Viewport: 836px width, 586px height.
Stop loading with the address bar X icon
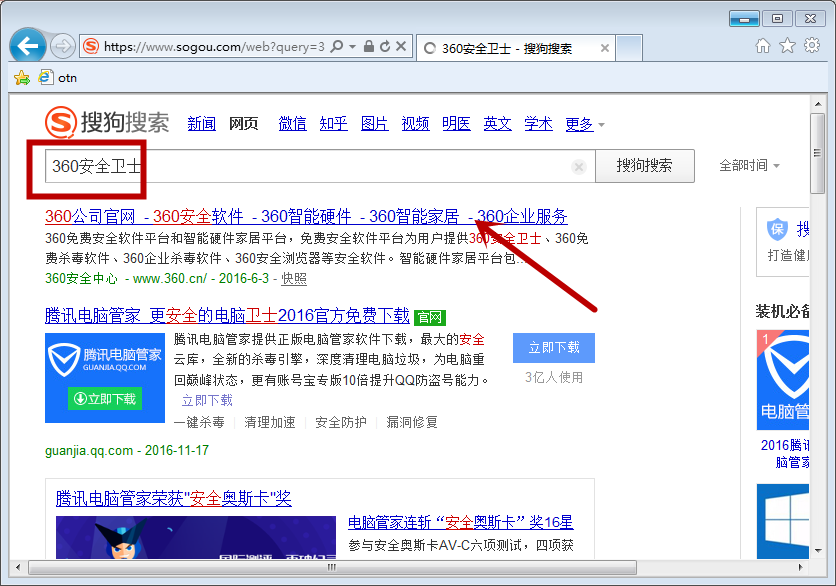coord(401,46)
